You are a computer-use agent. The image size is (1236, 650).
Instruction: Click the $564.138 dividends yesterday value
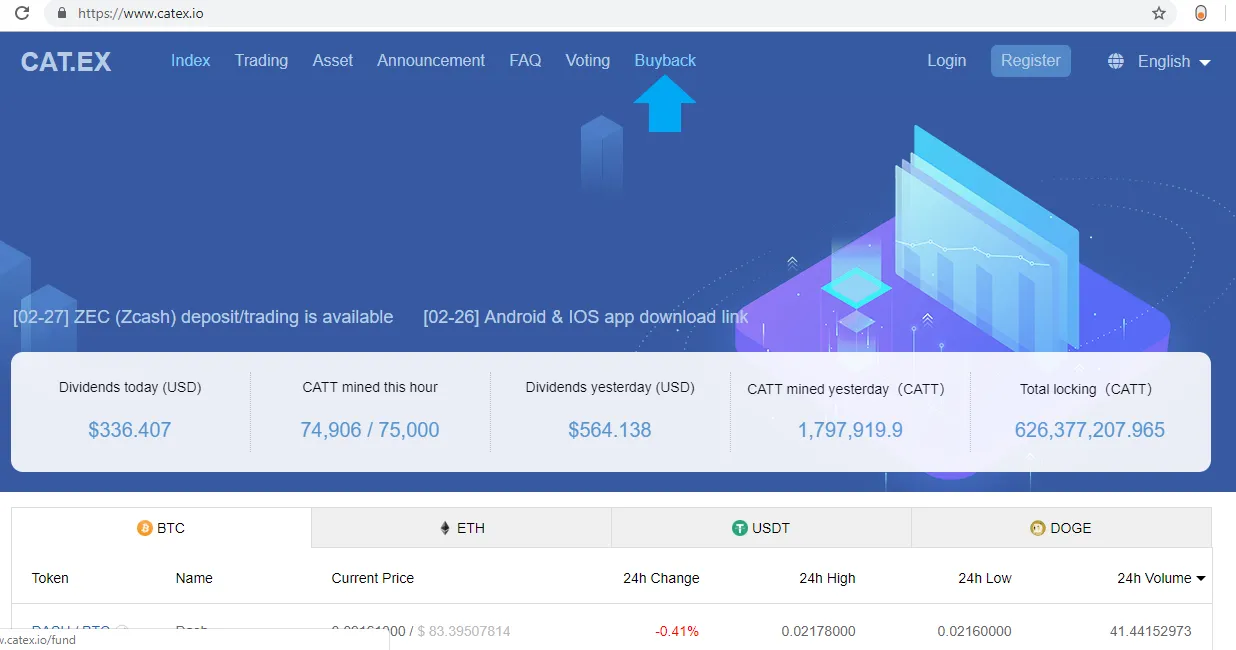[610, 430]
